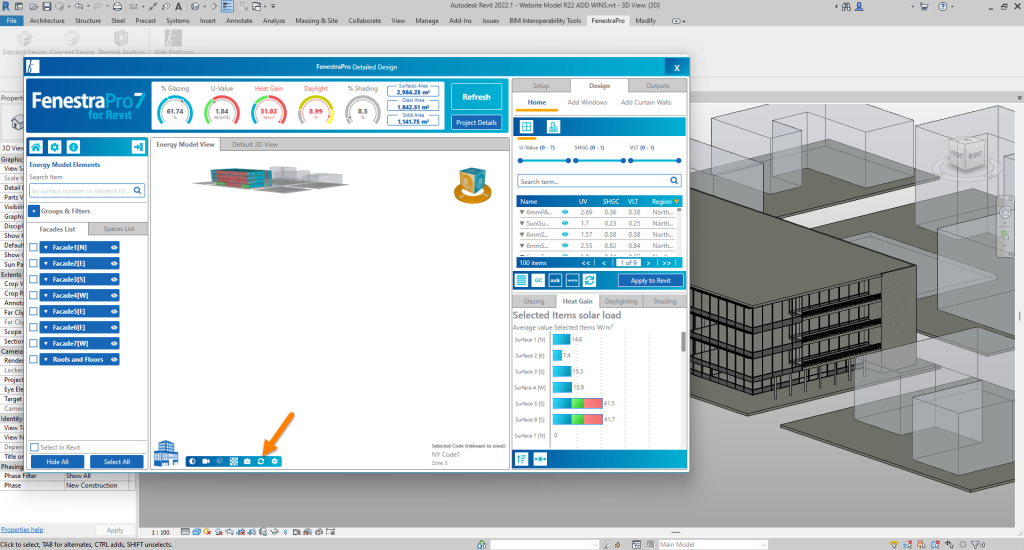Click the sync arrows icon beside Apply to Revit
Viewport: 1024px width, 550px height.
point(589,280)
